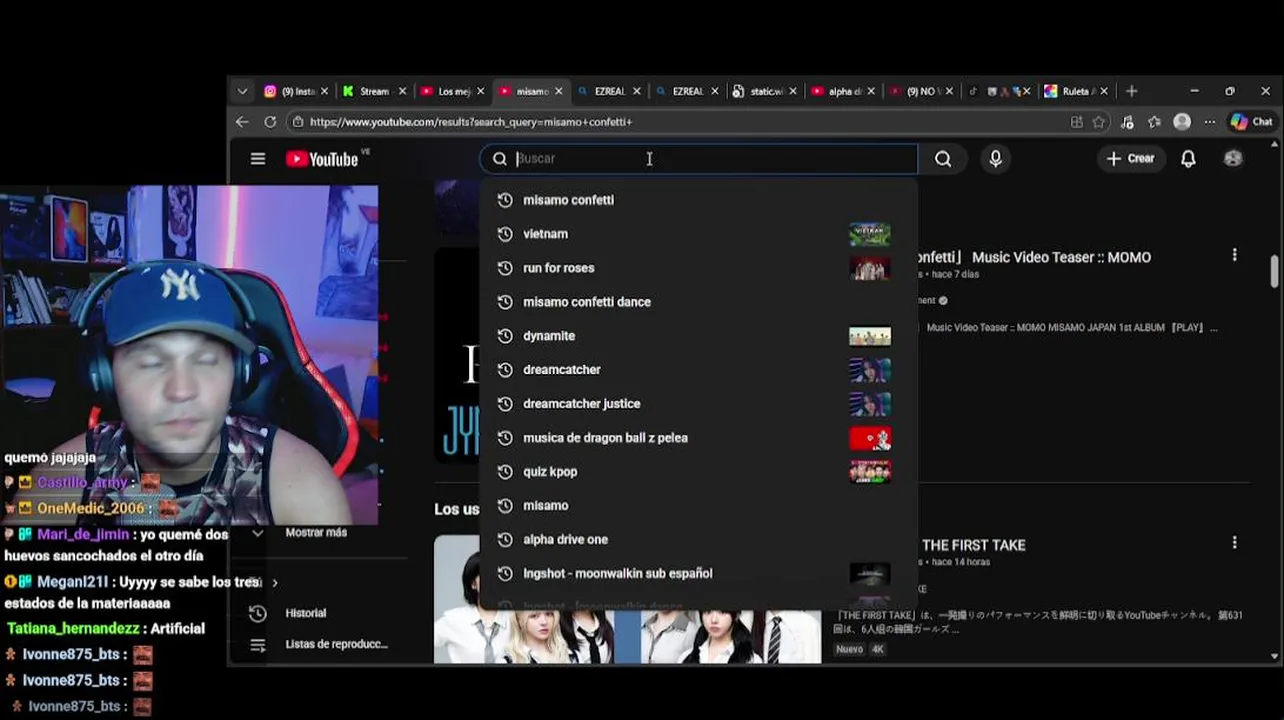Open the YouTube account avatar menu
This screenshot has width=1284, height=720.
1233,159
